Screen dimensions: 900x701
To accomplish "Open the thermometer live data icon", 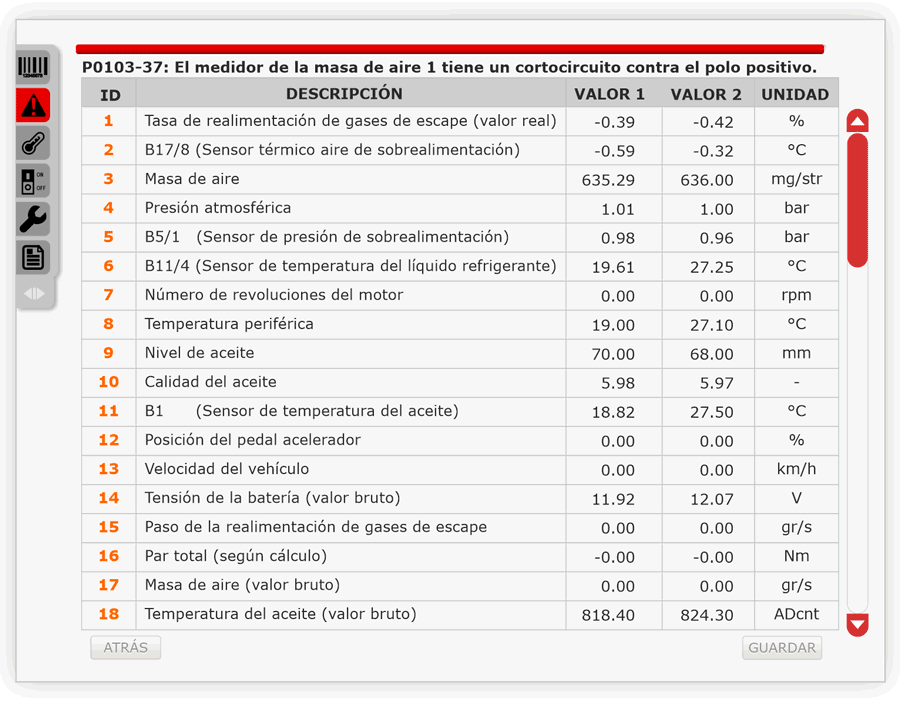I will (33, 143).
